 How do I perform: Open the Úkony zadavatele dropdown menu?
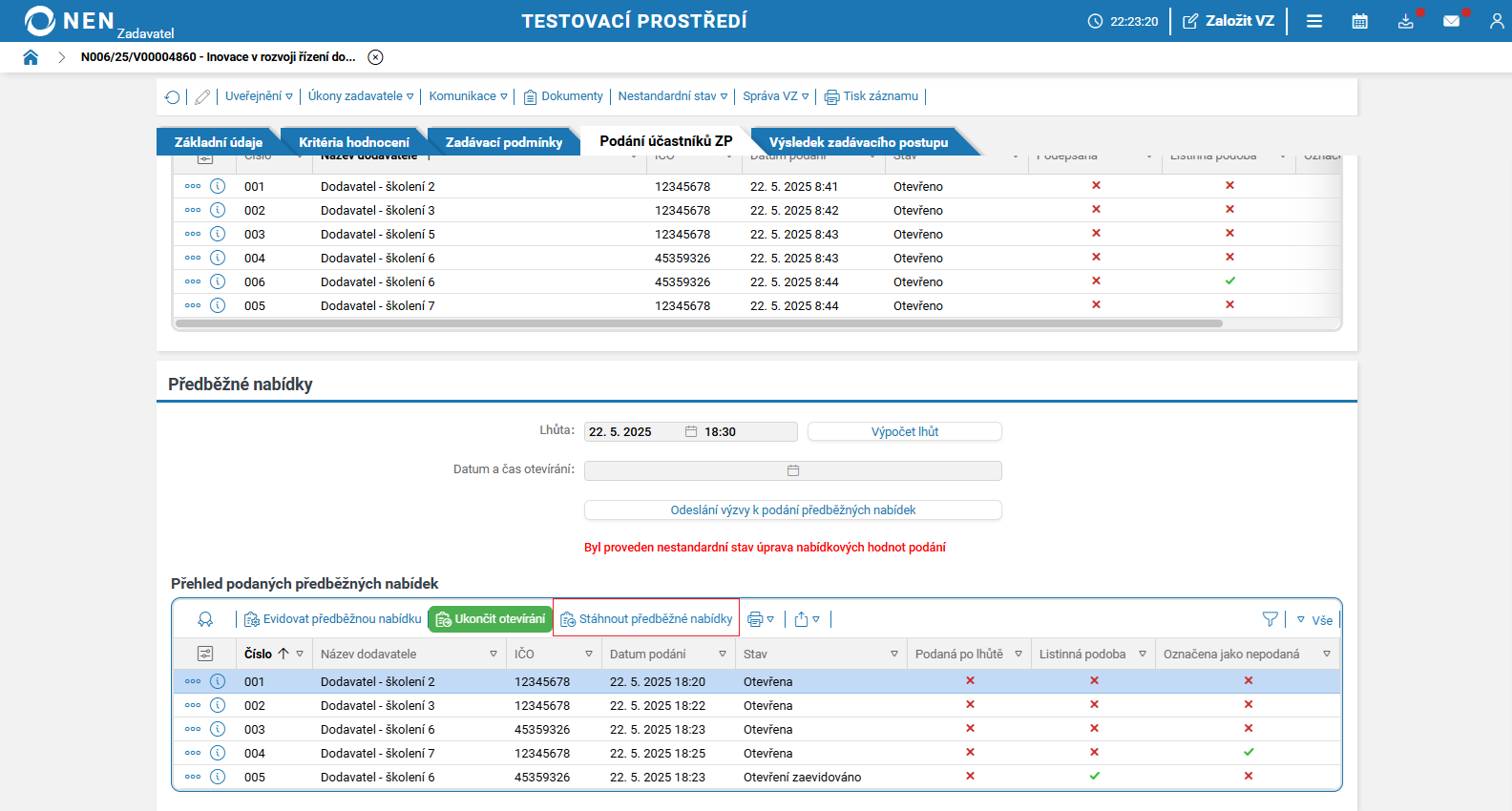click(x=361, y=96)
